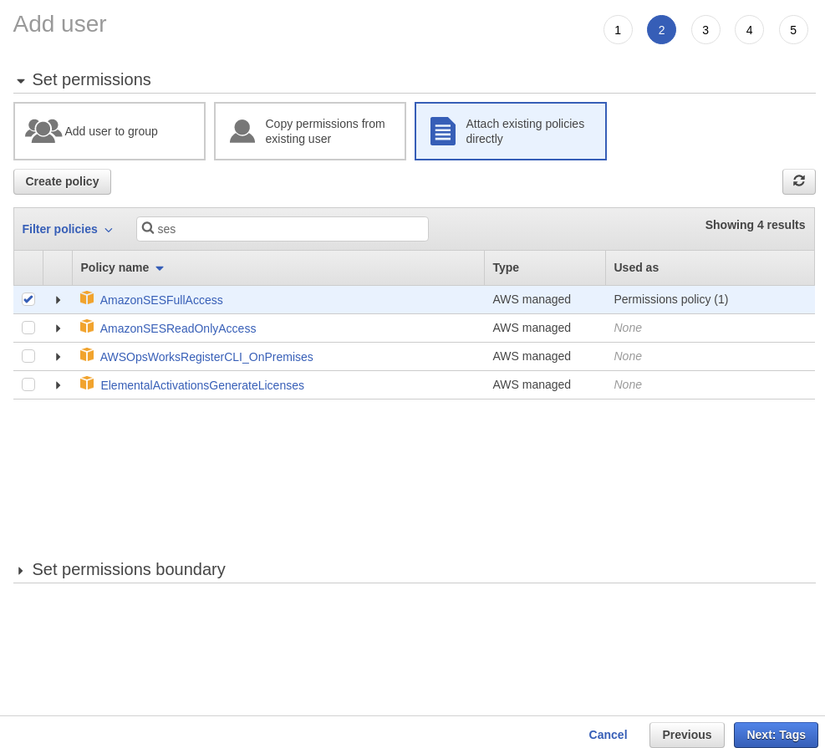Viewport: 825px width, 748px height.
Task: Focus the policy search field containing 'ses'
Action: click(x=290, y=229)
